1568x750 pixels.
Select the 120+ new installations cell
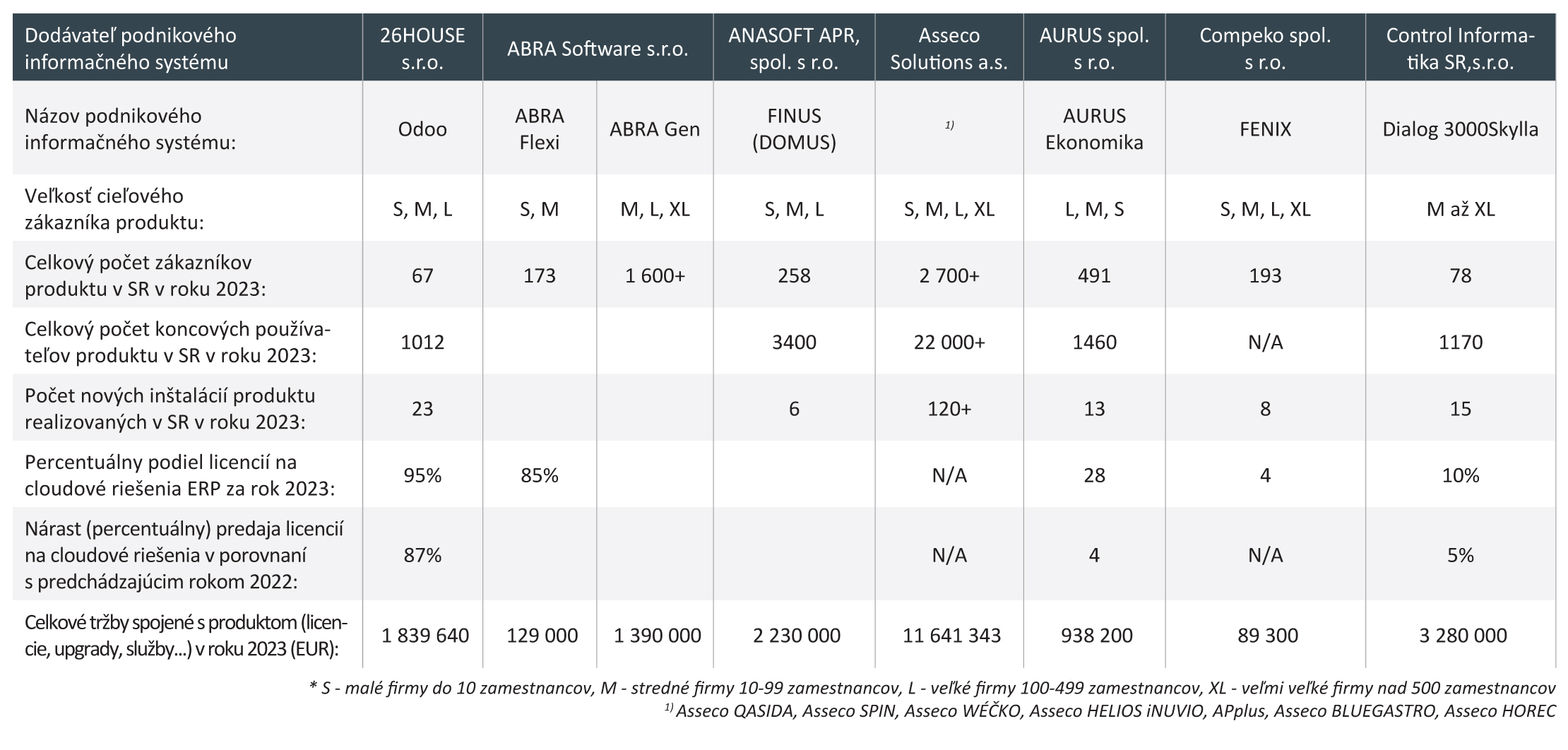pos(949,409)
